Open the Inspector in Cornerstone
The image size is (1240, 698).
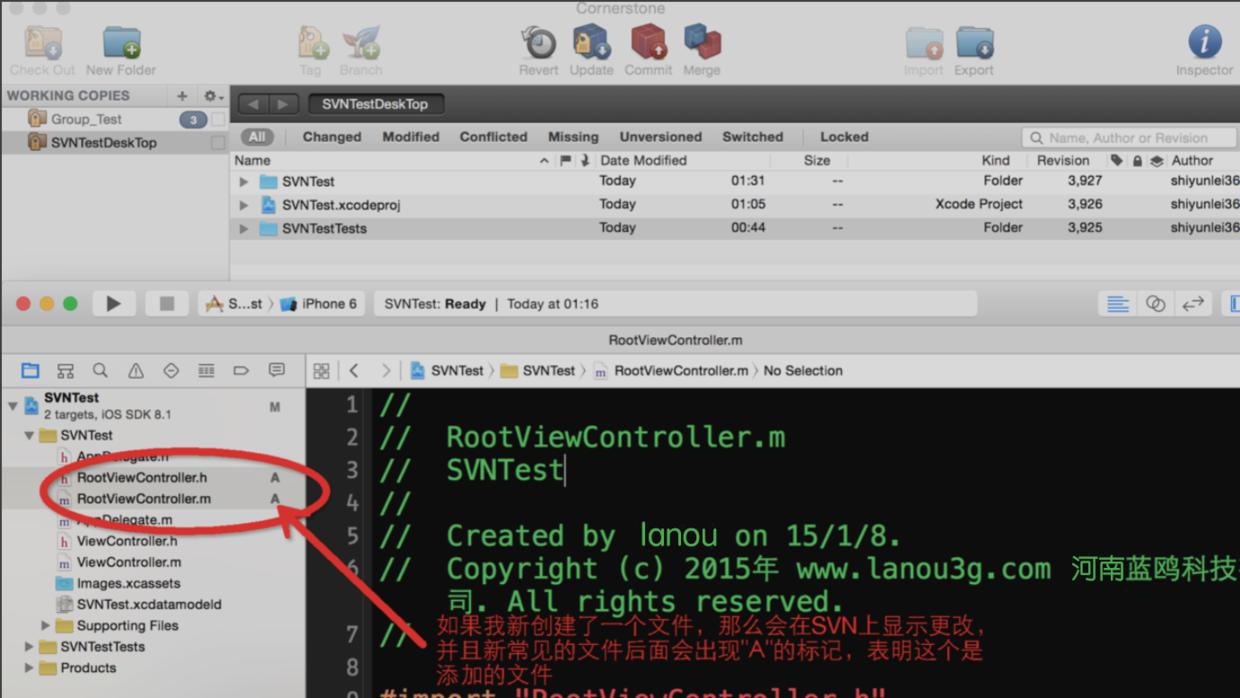(1204, 43)
